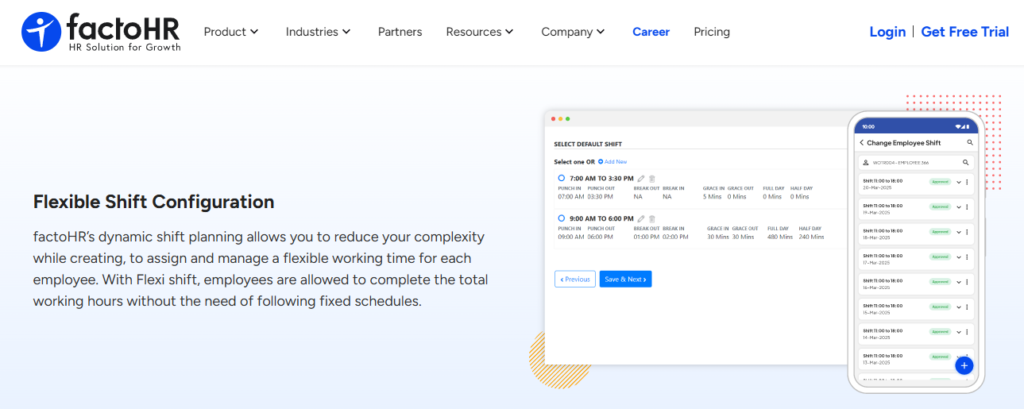Viewport: 1024px width, 409px height.
Task: Click the 480 Mins full day value
Action: [780, 237]
